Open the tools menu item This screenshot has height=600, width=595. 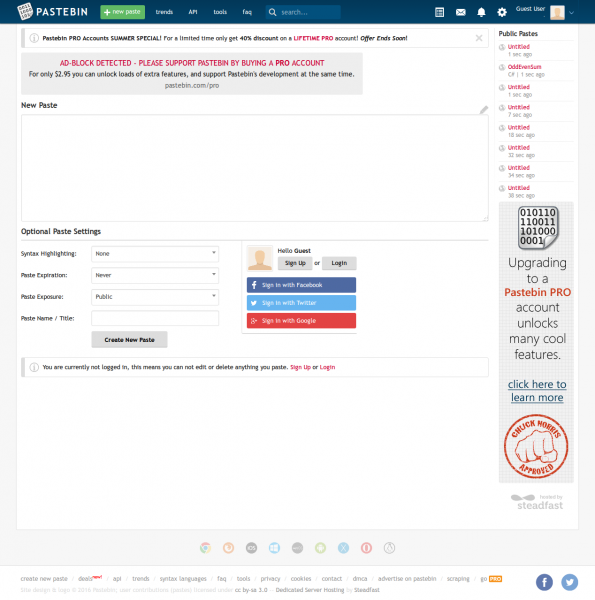coord(220,12)
